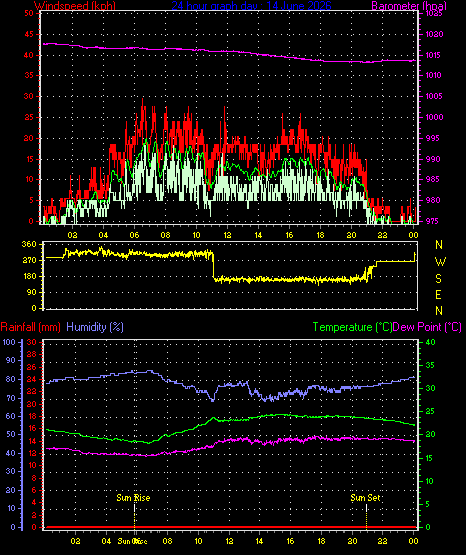Click "270" on the wind direction axis

[x=29, y=260]
